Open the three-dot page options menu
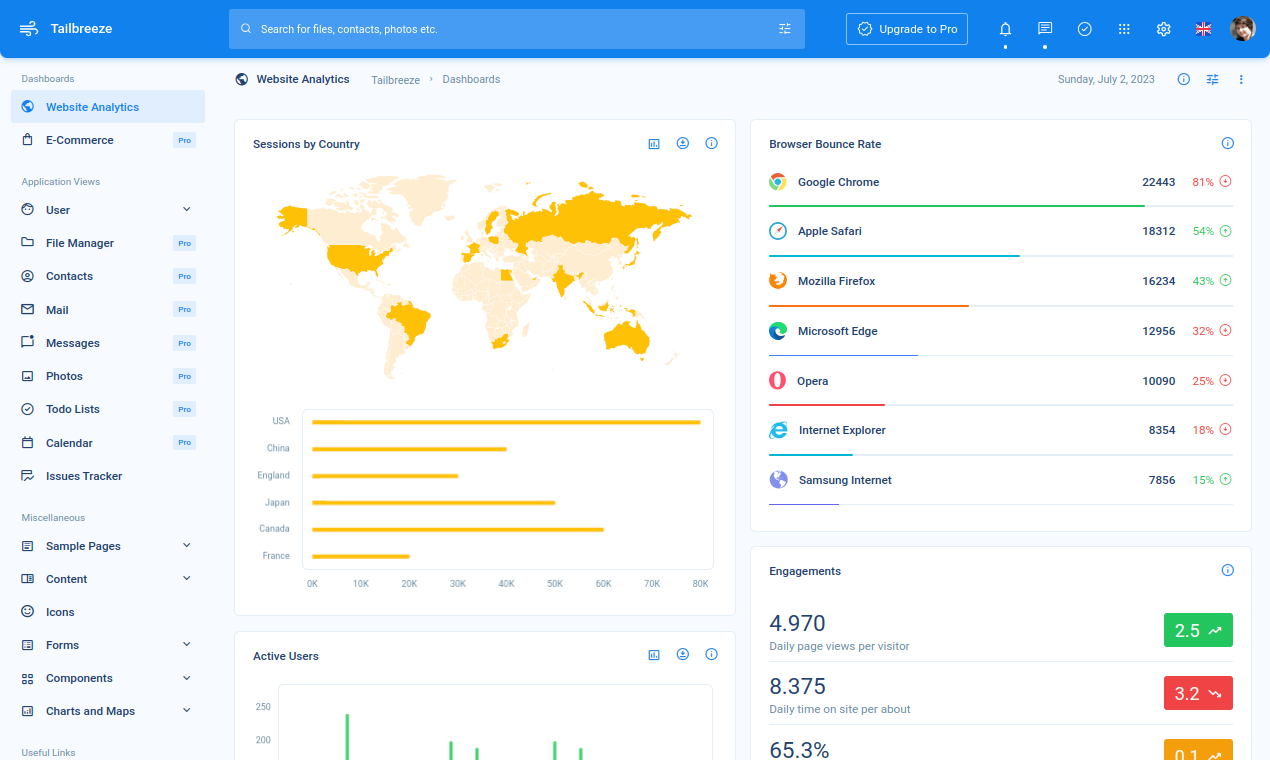 pos(1241,79)
